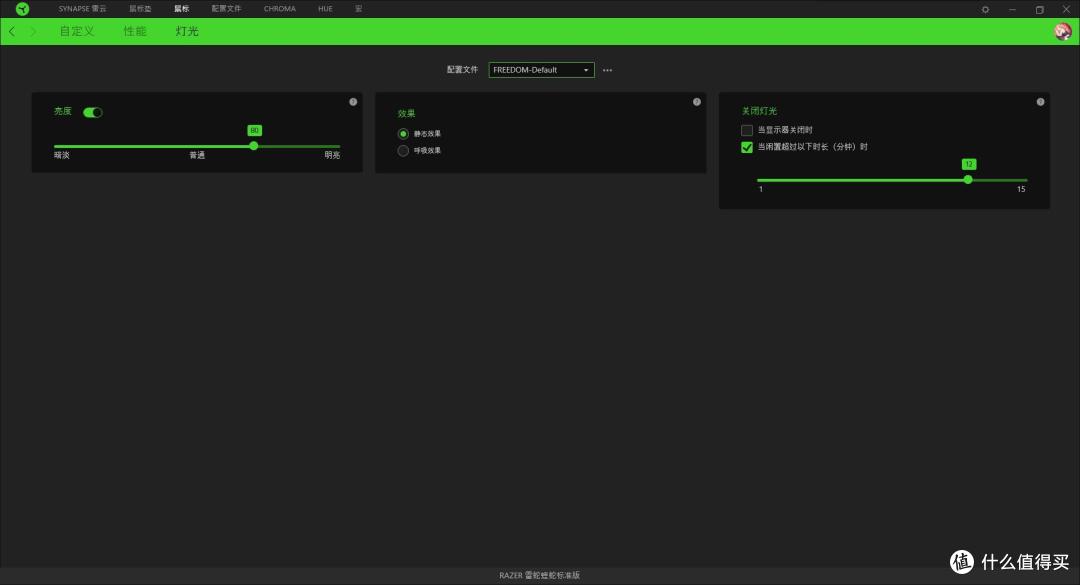Switch to the 性能 tab
Screen dimensions: 1080x585
(135, 32)
